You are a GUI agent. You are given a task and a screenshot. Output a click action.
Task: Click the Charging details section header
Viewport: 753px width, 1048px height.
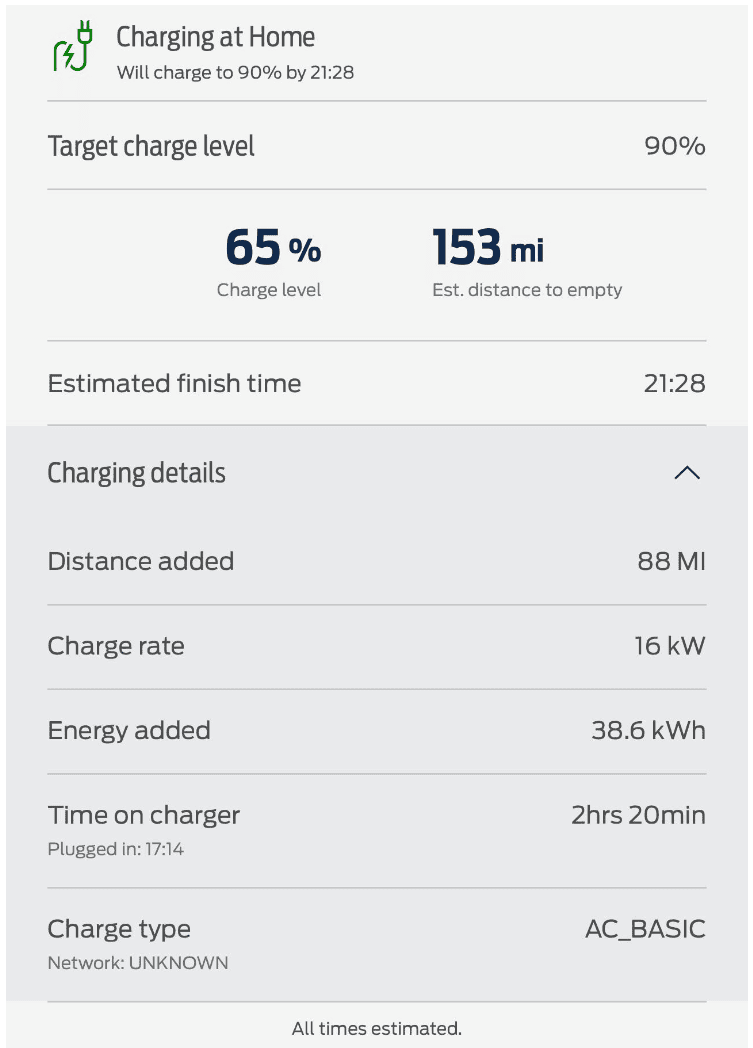pyautogui.click(x=377, y=473)
